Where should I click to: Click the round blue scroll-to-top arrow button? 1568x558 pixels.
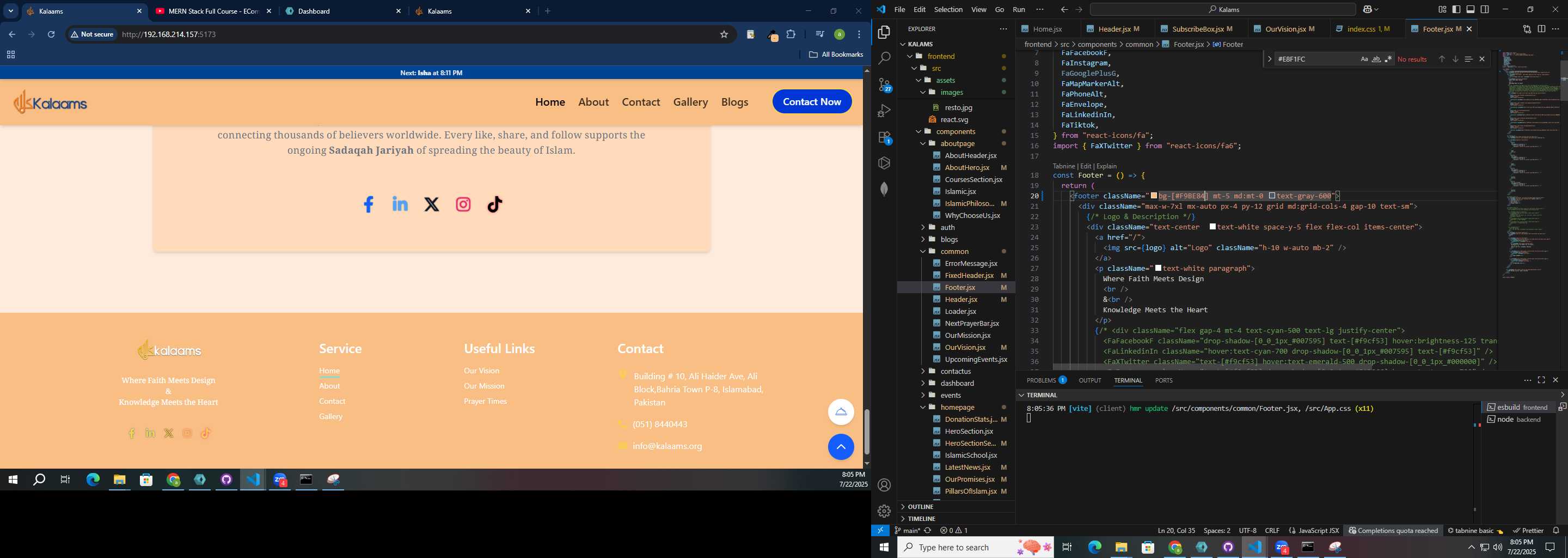(841, 446)
